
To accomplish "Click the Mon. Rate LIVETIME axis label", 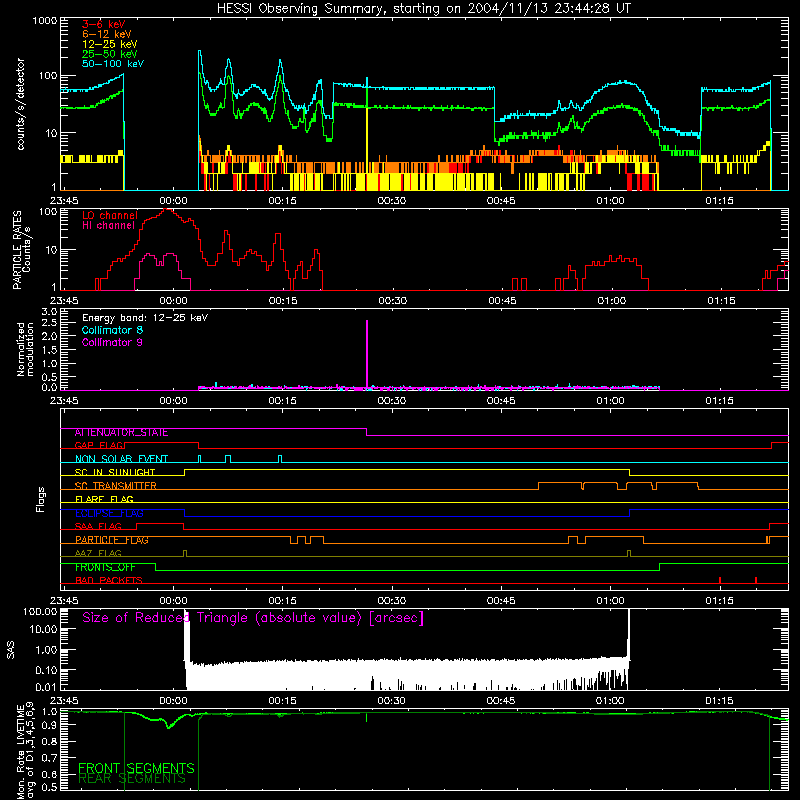I will tap(25, 751).
